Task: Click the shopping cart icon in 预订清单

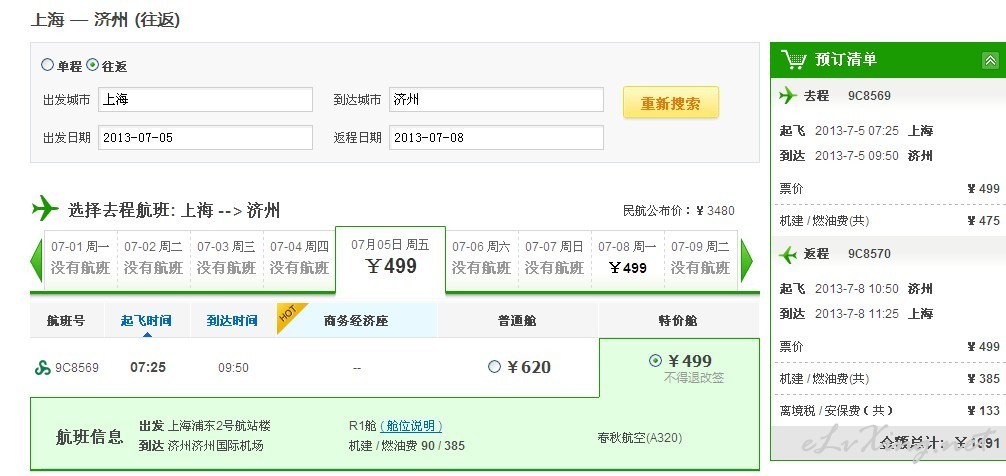Action: pos(795,59)
